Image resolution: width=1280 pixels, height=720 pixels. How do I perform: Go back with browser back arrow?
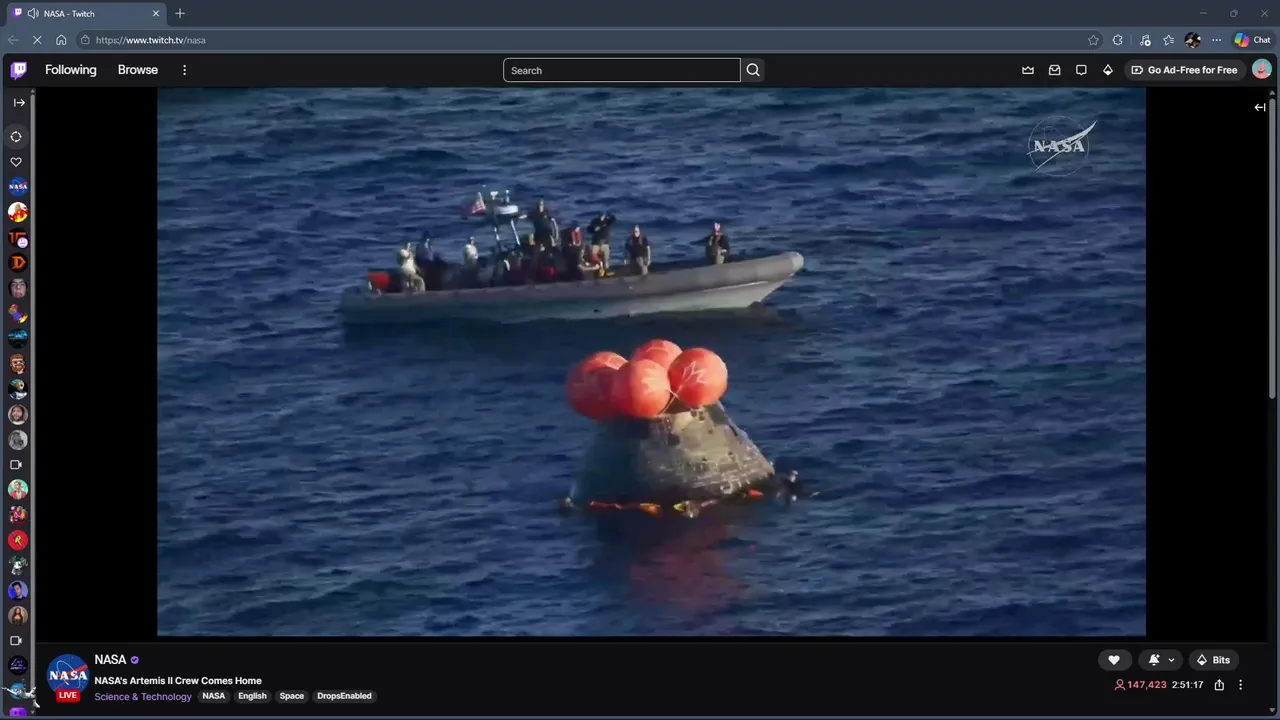click(13, 40)
